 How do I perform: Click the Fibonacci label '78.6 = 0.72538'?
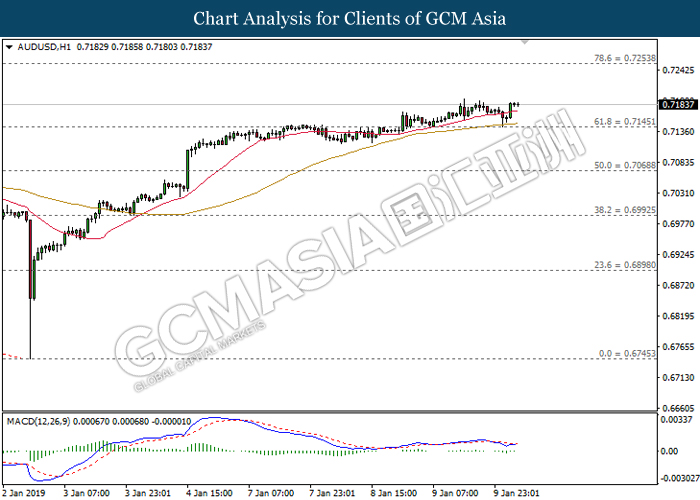[x=625, y=58]
